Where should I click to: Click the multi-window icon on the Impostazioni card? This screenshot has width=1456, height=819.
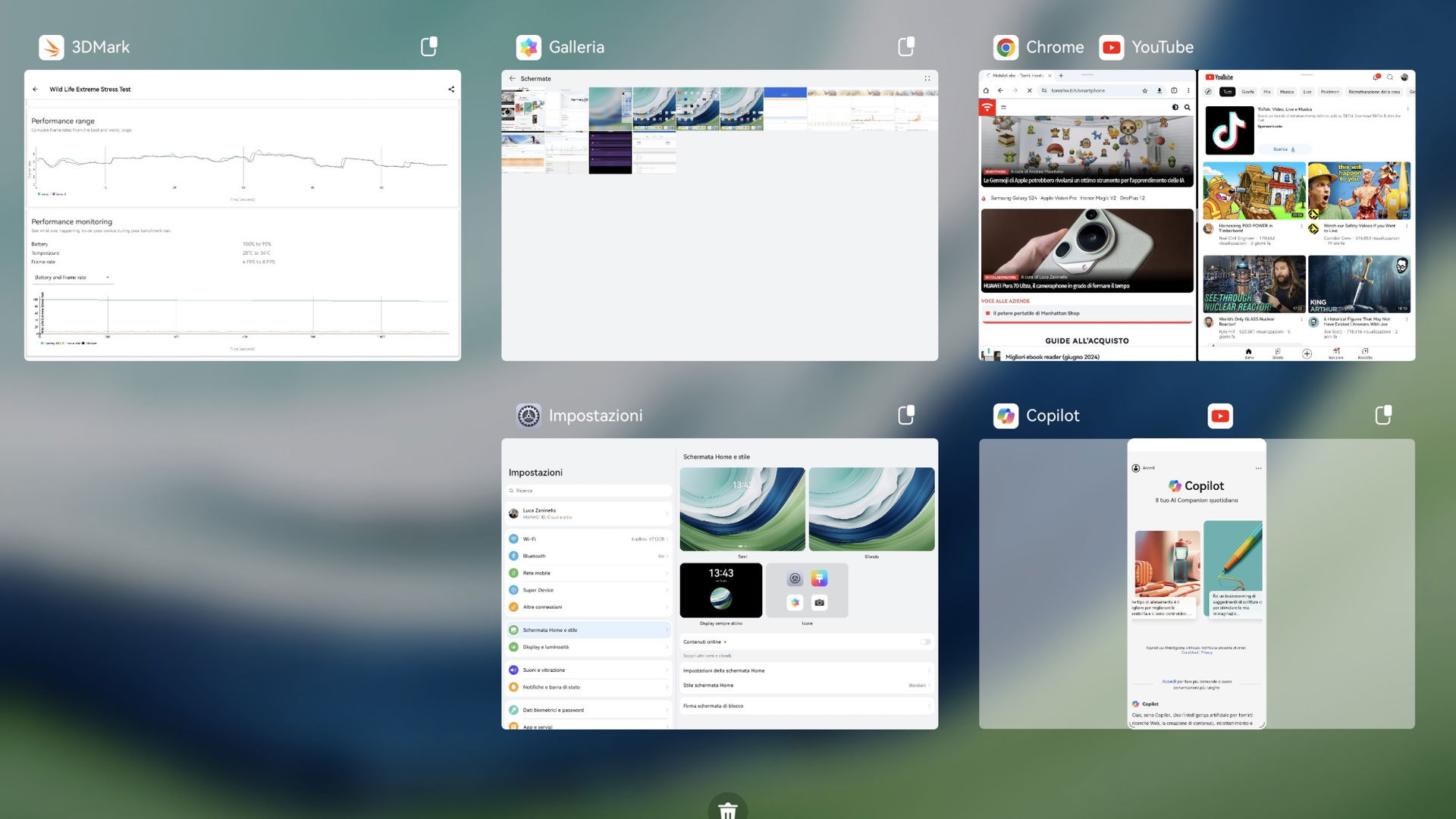(x=906, y=415)
